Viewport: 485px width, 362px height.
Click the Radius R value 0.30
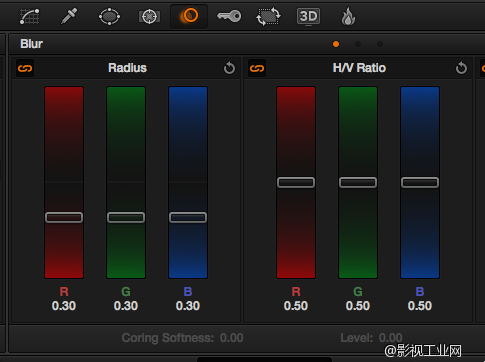[x=64, y=306]
